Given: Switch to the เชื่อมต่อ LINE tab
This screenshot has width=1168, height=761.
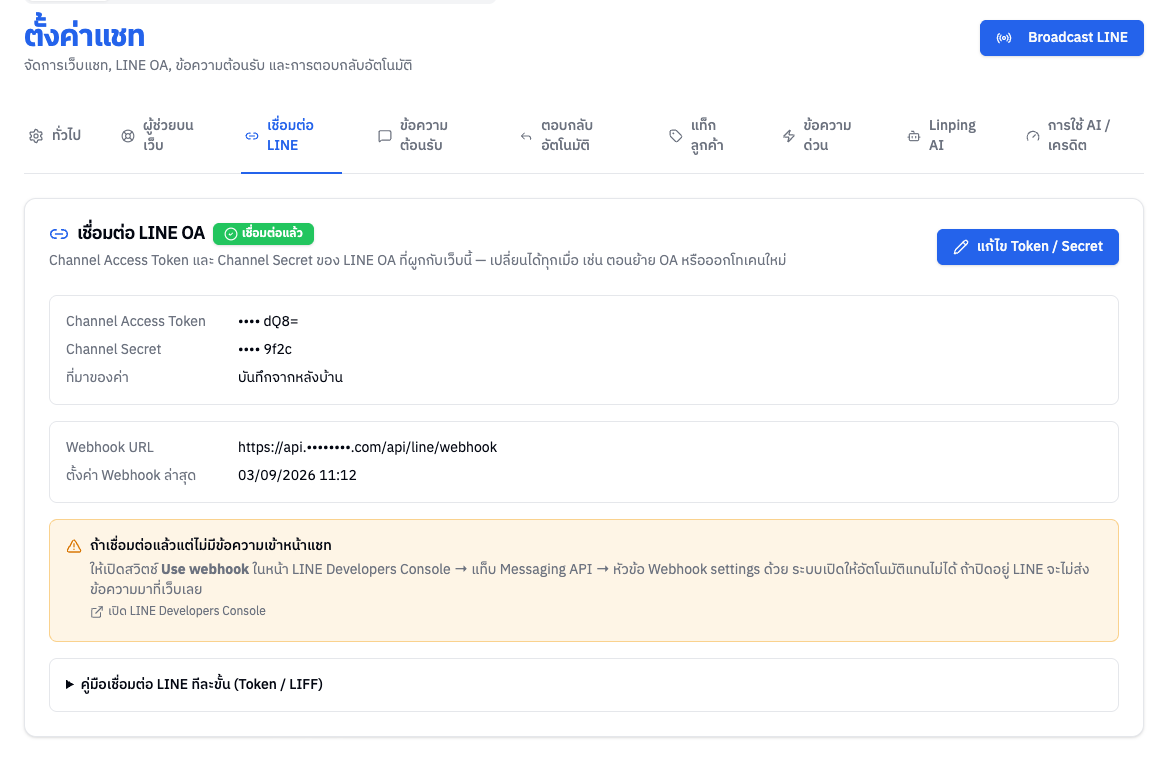Looking at the screenshot, I should click(x=291, y=136).
